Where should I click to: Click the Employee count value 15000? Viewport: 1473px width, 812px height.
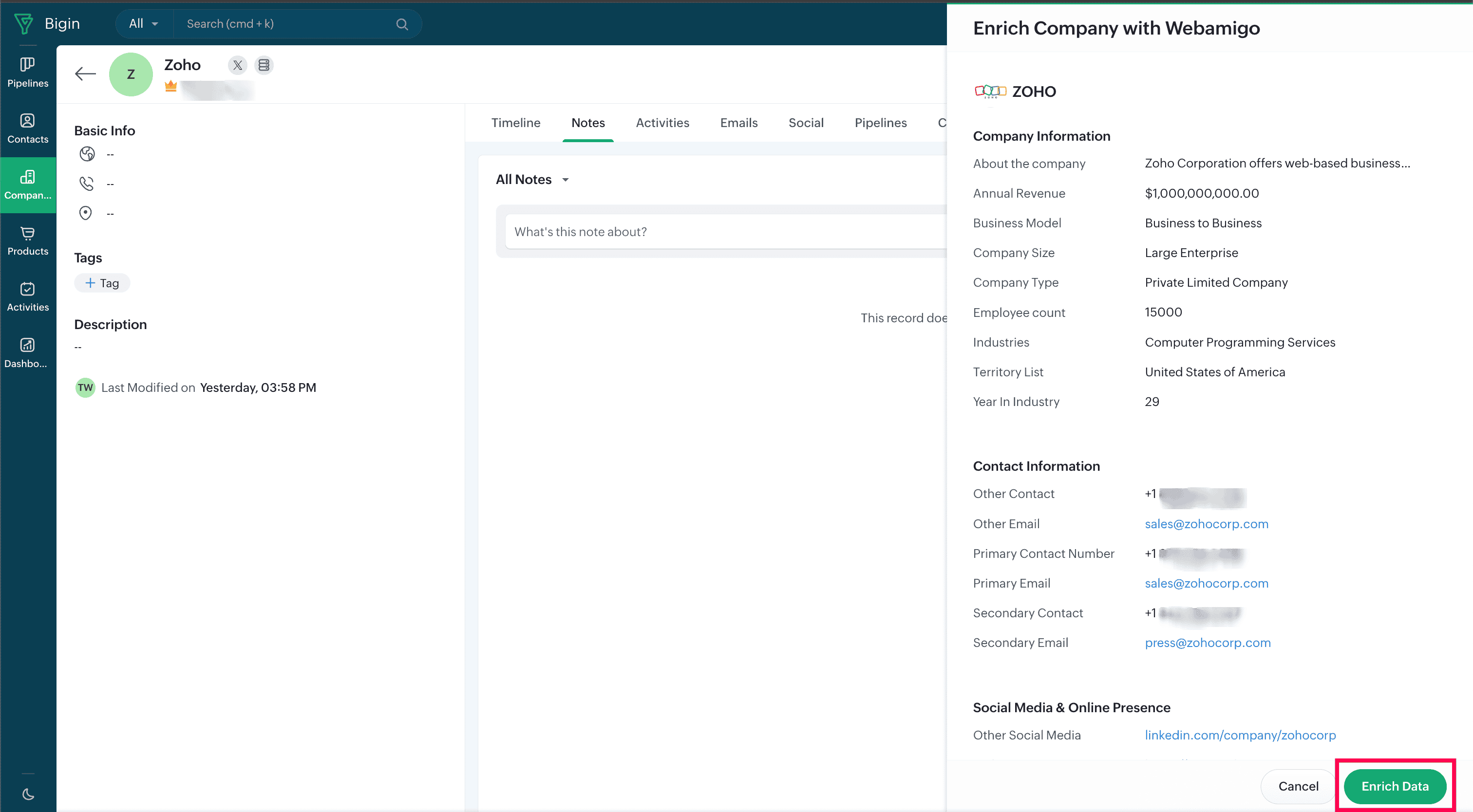[1163, 312]
